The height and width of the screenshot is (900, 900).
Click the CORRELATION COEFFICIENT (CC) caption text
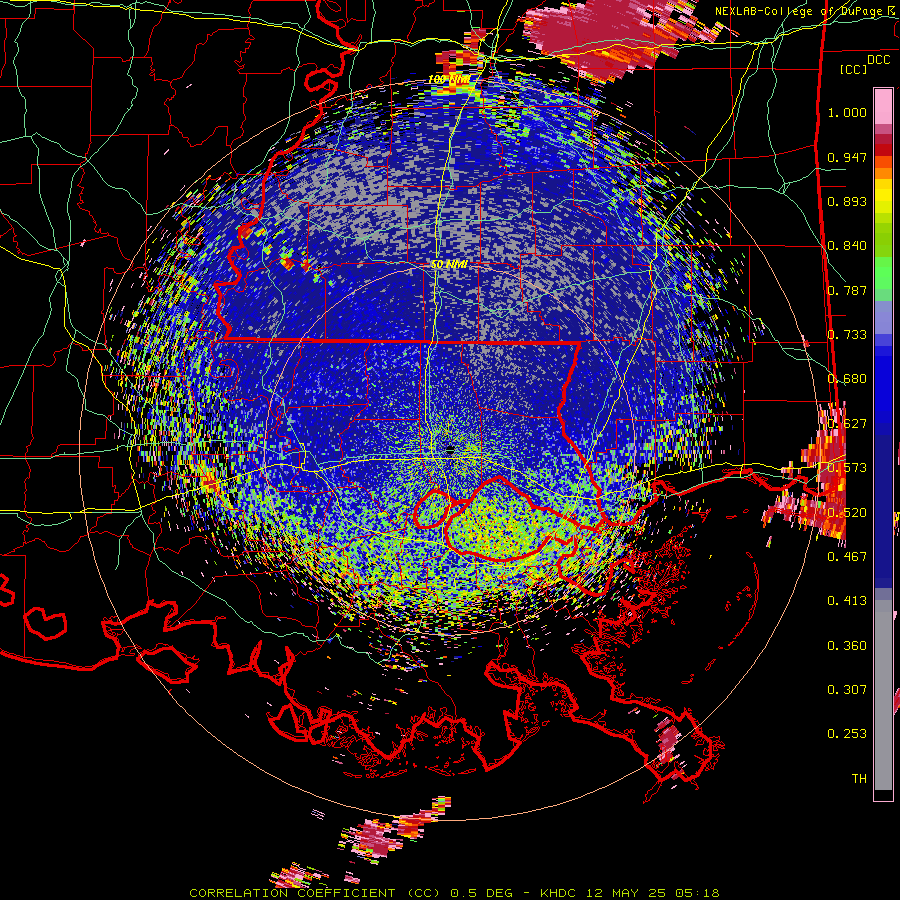(x=315, y=893)
